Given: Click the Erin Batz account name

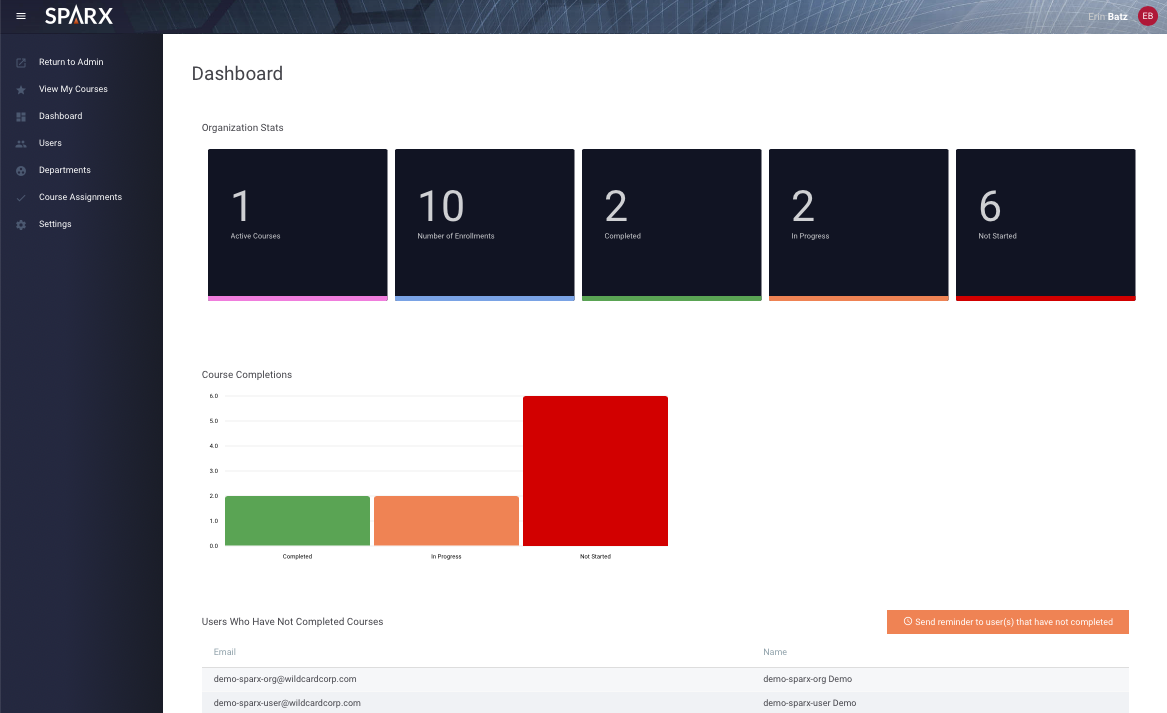Looking at the screenshot, I should coord(1106,16).
